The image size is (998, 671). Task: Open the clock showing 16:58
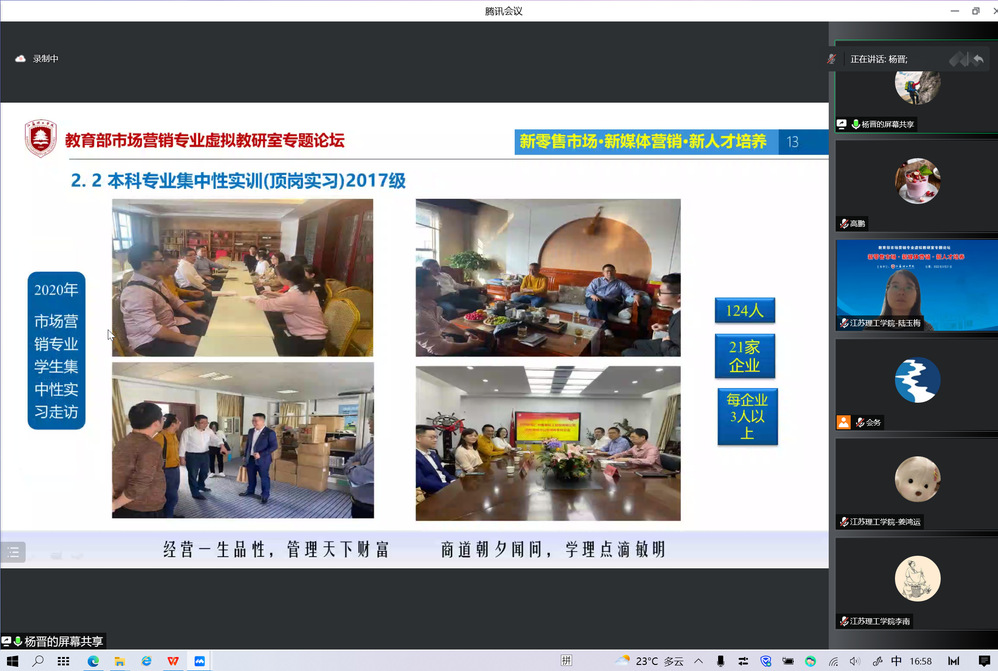[x=920, y=661]
